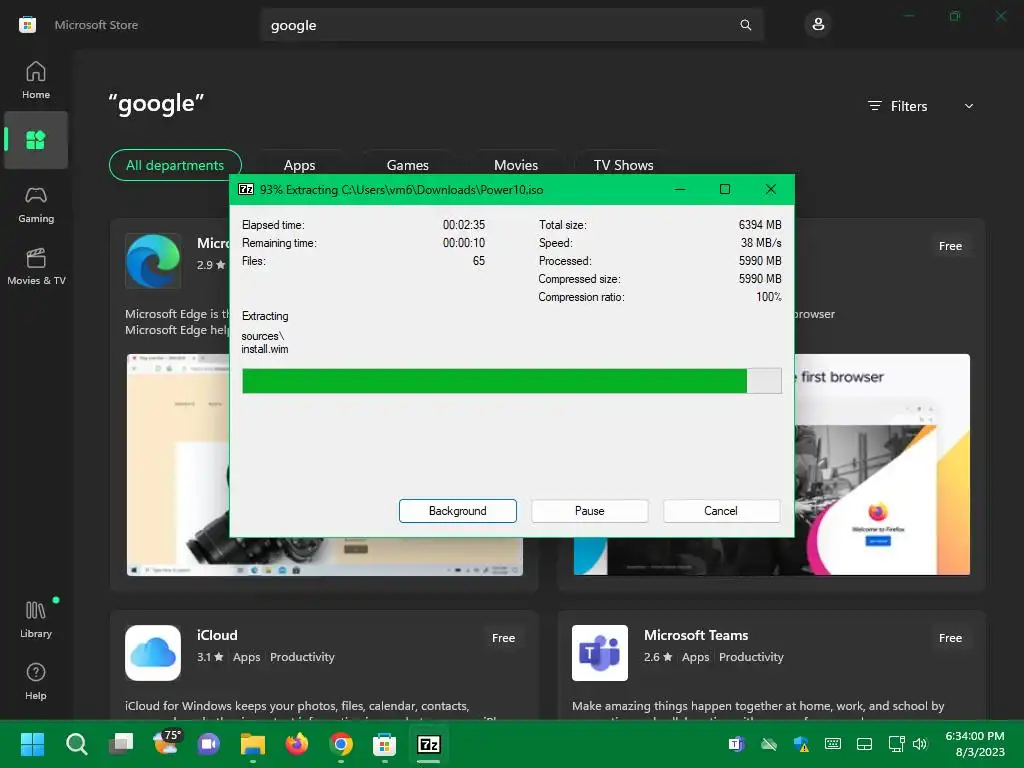Select the Games filter tab

click(x=408, y=165)
